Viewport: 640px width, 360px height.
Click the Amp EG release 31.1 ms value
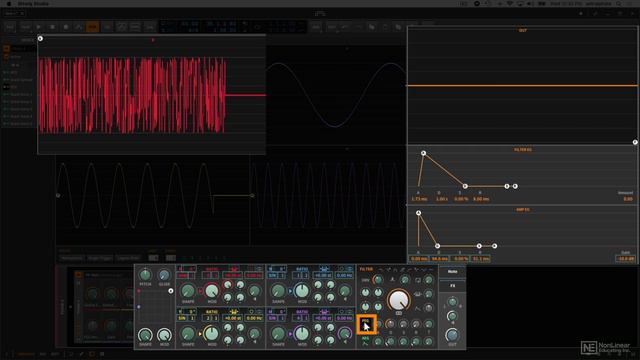pos(480,259)
